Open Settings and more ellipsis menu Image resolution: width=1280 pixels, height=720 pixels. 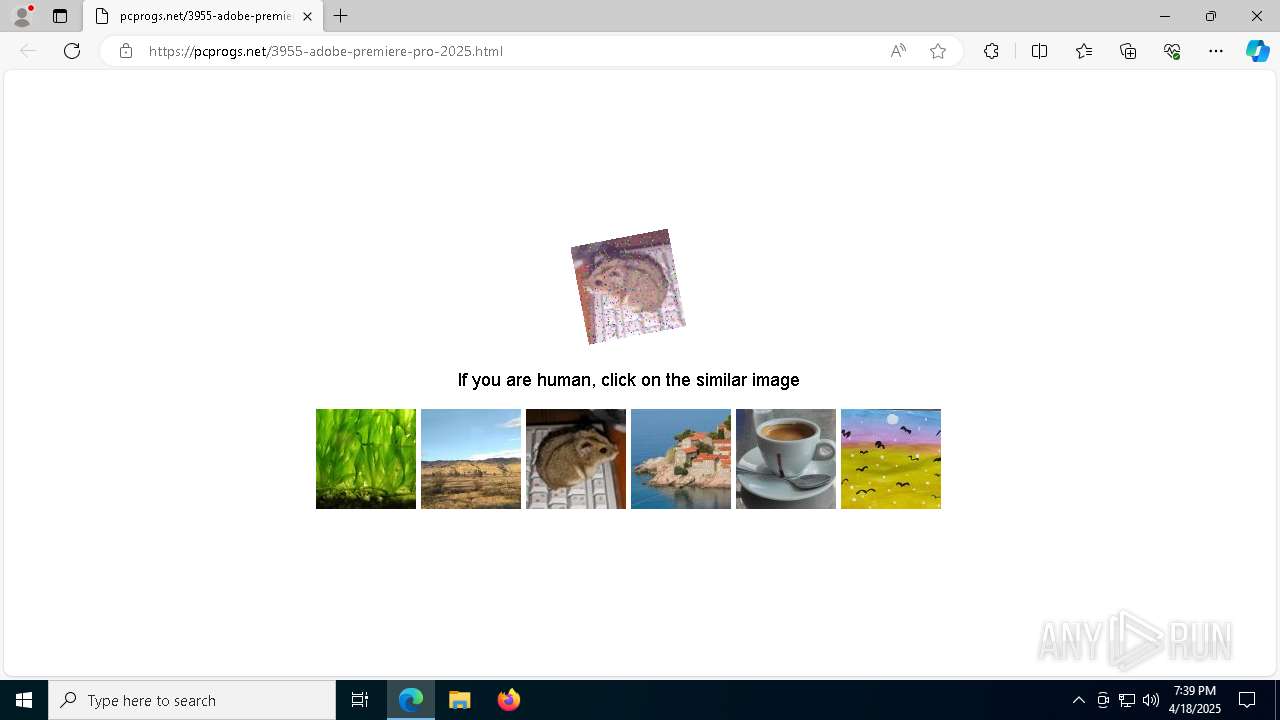(x=1216, y=51)
